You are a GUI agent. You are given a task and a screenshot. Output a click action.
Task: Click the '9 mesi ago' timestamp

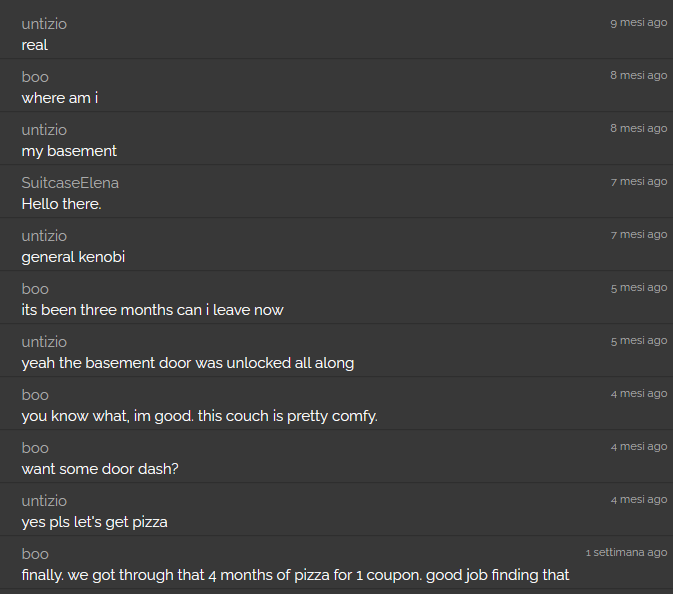tap(639, 22)
